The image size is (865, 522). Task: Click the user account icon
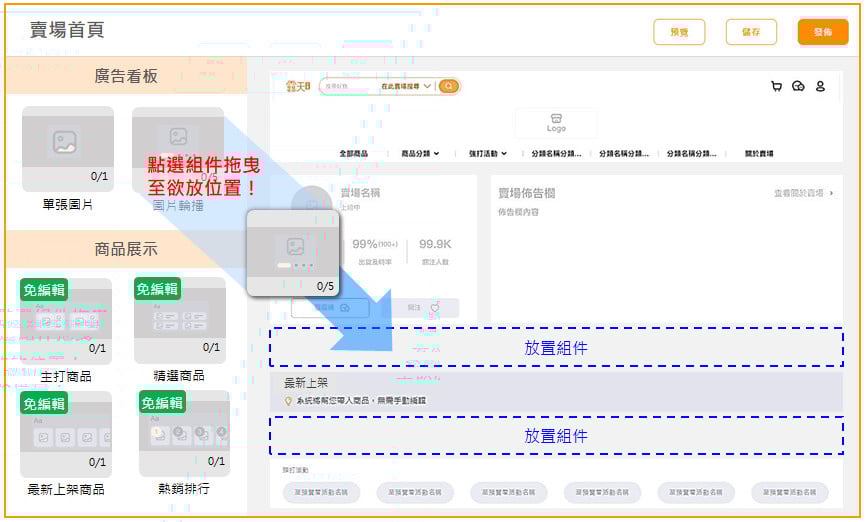point(820,87)
